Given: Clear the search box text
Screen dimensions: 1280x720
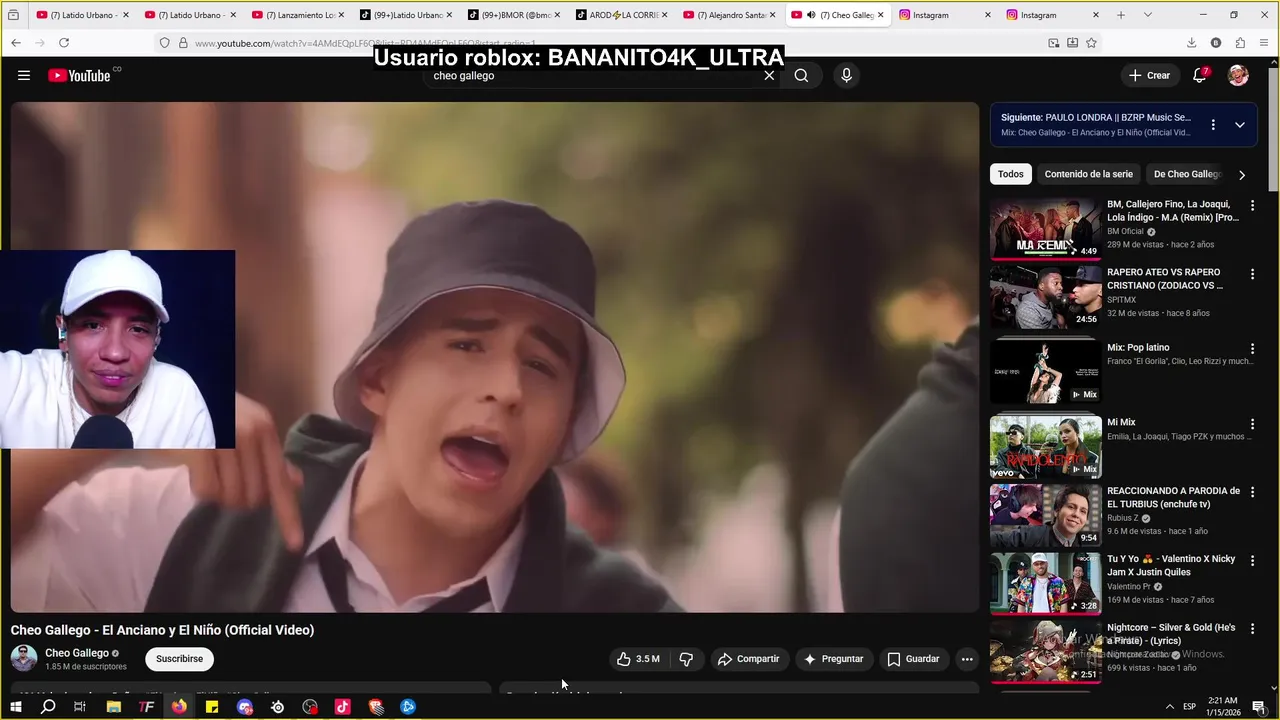Looking at the screenshot, I should point(769,75).
